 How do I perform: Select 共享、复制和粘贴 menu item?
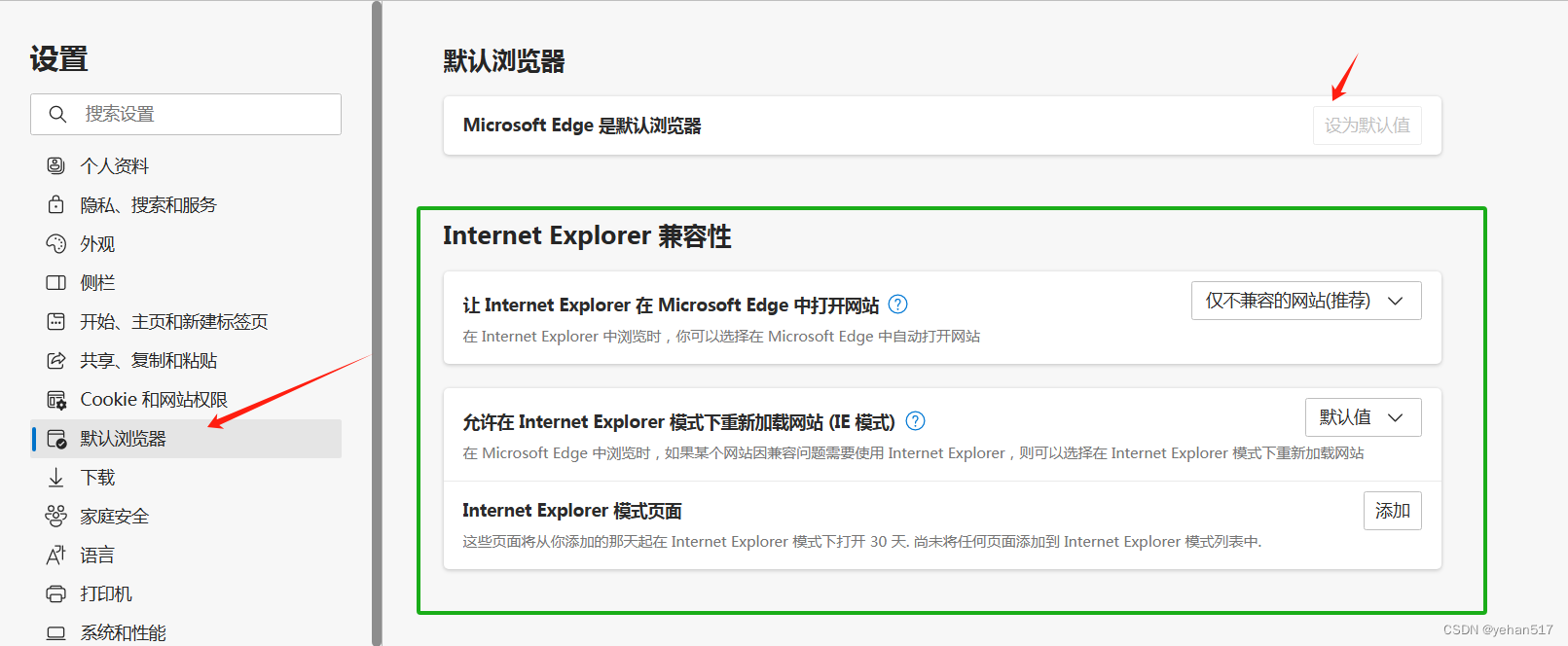[187, 360]
